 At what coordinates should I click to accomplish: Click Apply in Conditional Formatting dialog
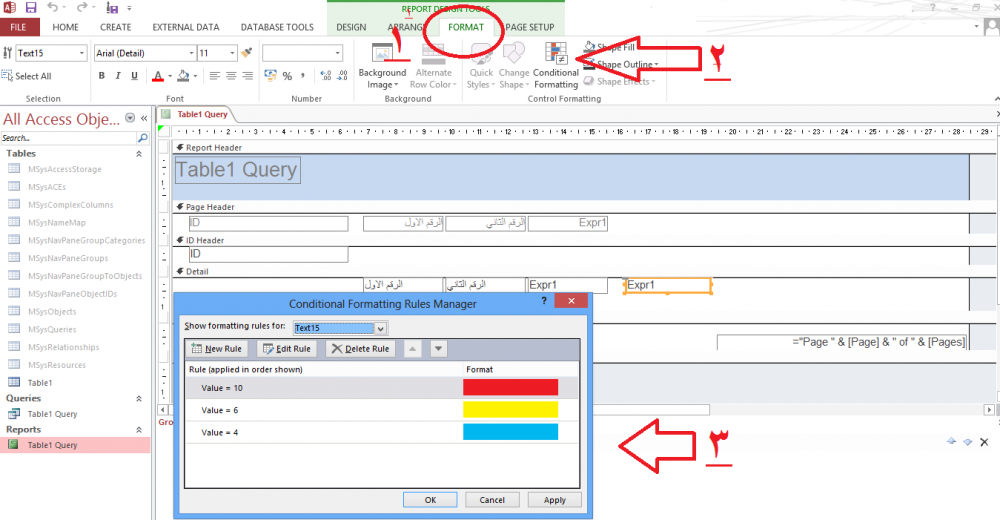554,500
